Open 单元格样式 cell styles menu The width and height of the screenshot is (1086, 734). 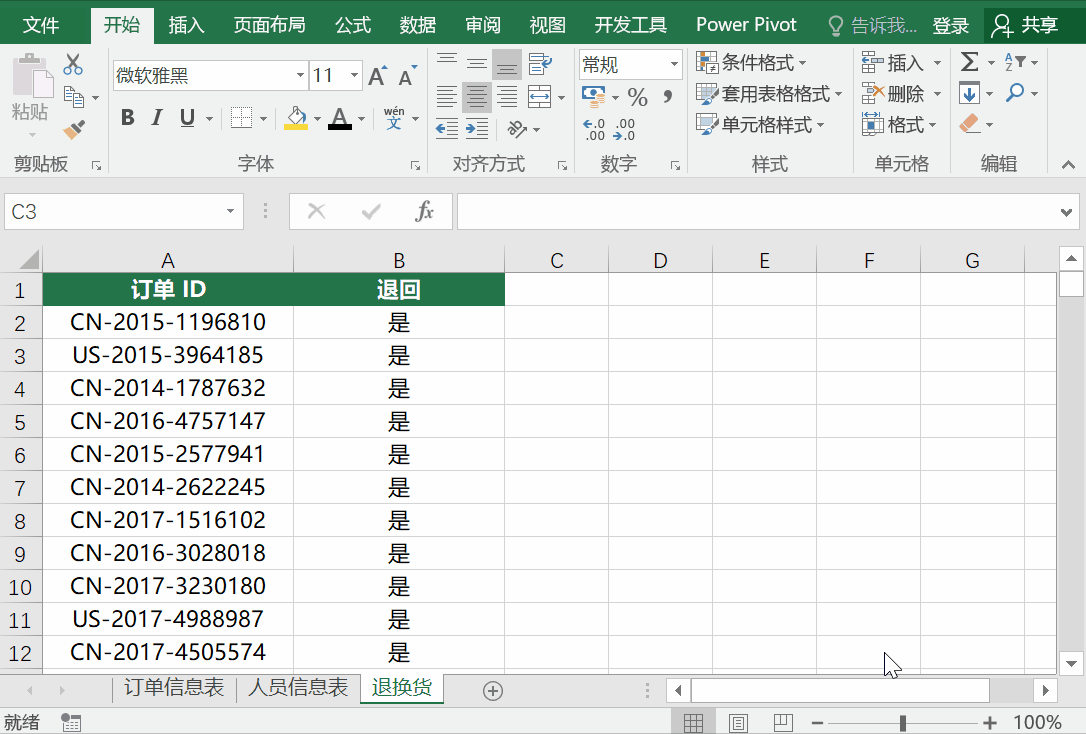[x=760, y=125]
